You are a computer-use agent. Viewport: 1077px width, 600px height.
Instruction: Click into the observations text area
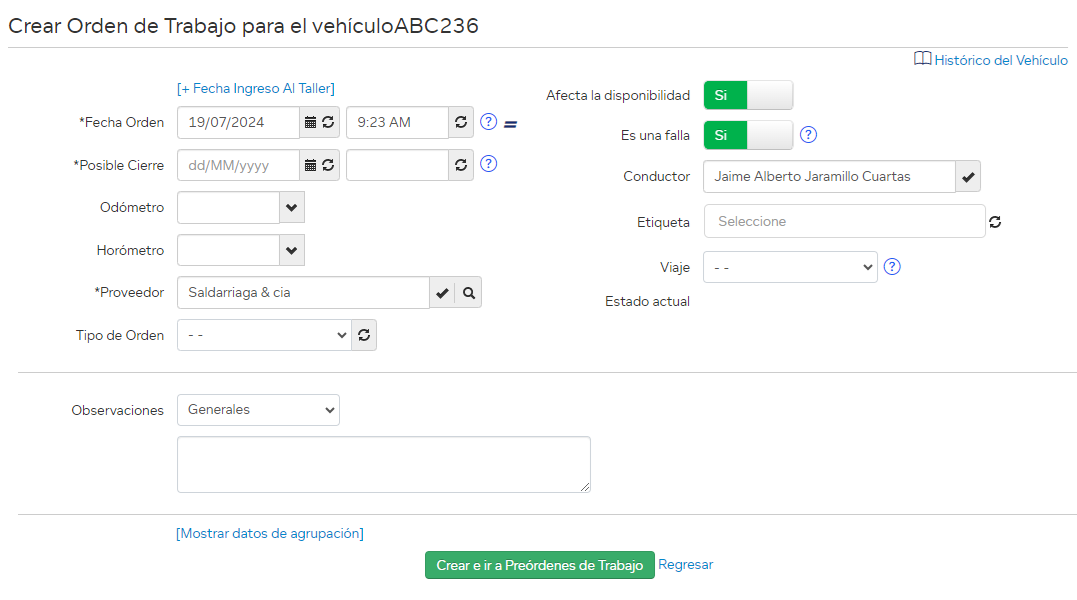383,464
